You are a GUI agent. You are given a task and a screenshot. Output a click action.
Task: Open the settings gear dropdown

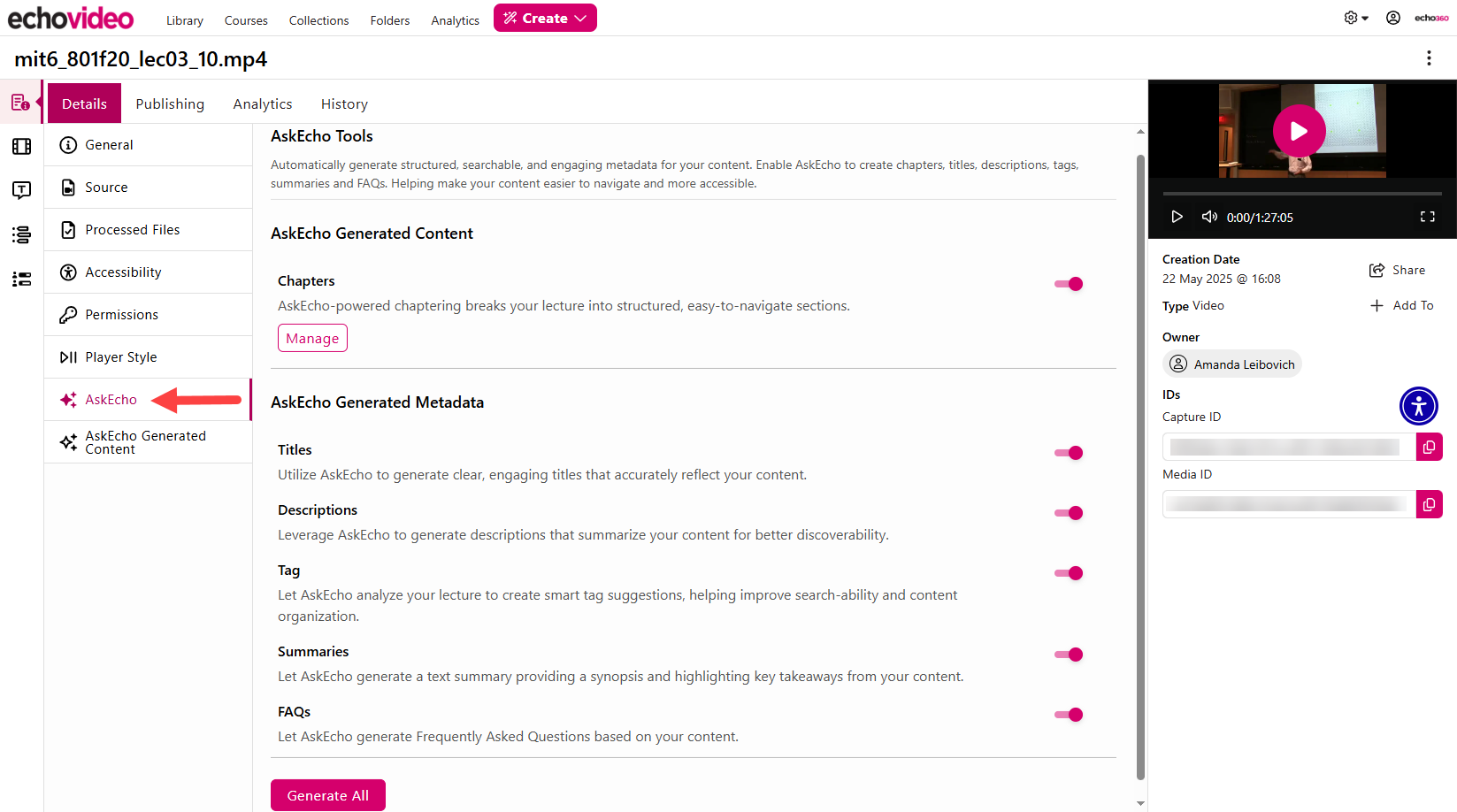(1355, 18)
